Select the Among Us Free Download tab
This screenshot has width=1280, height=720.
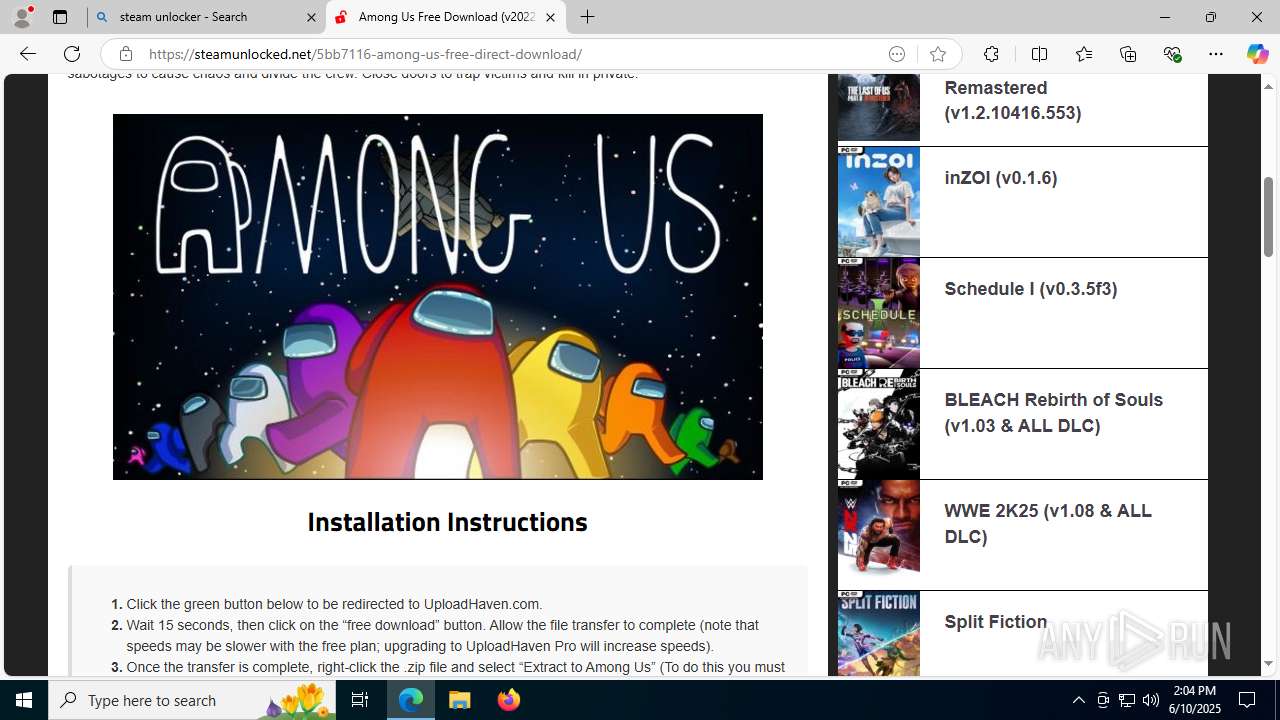(446, 17)
